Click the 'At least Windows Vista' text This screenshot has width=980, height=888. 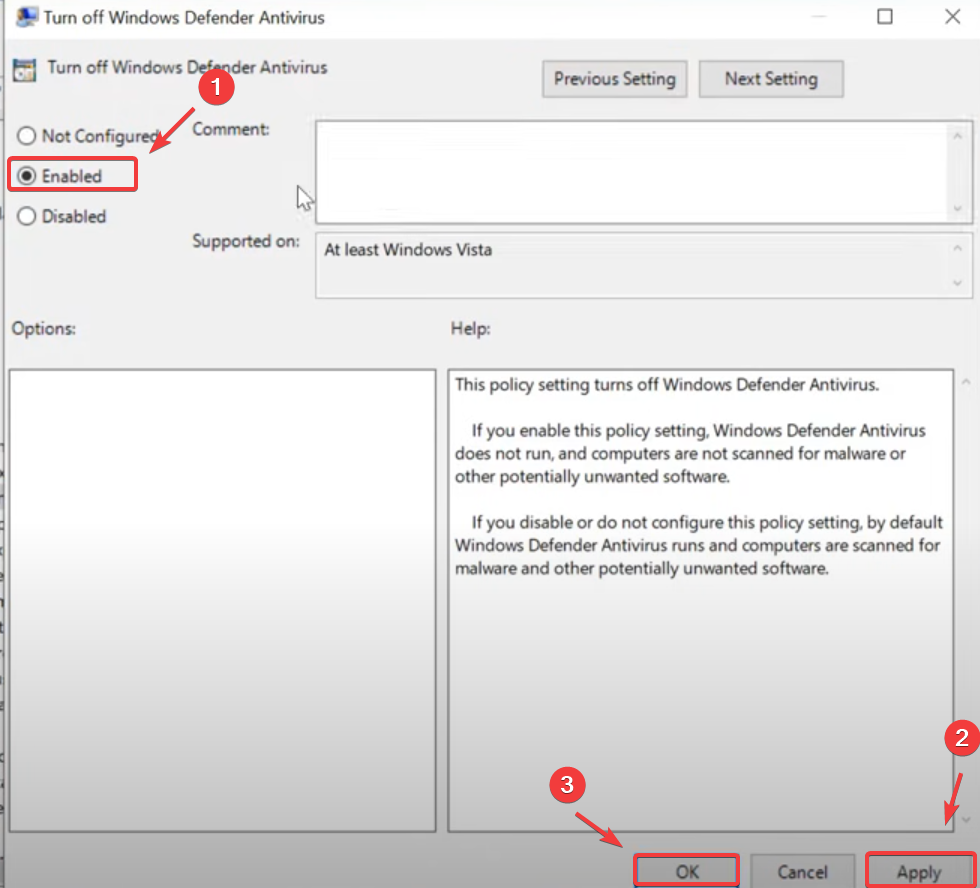click(408, 250)
